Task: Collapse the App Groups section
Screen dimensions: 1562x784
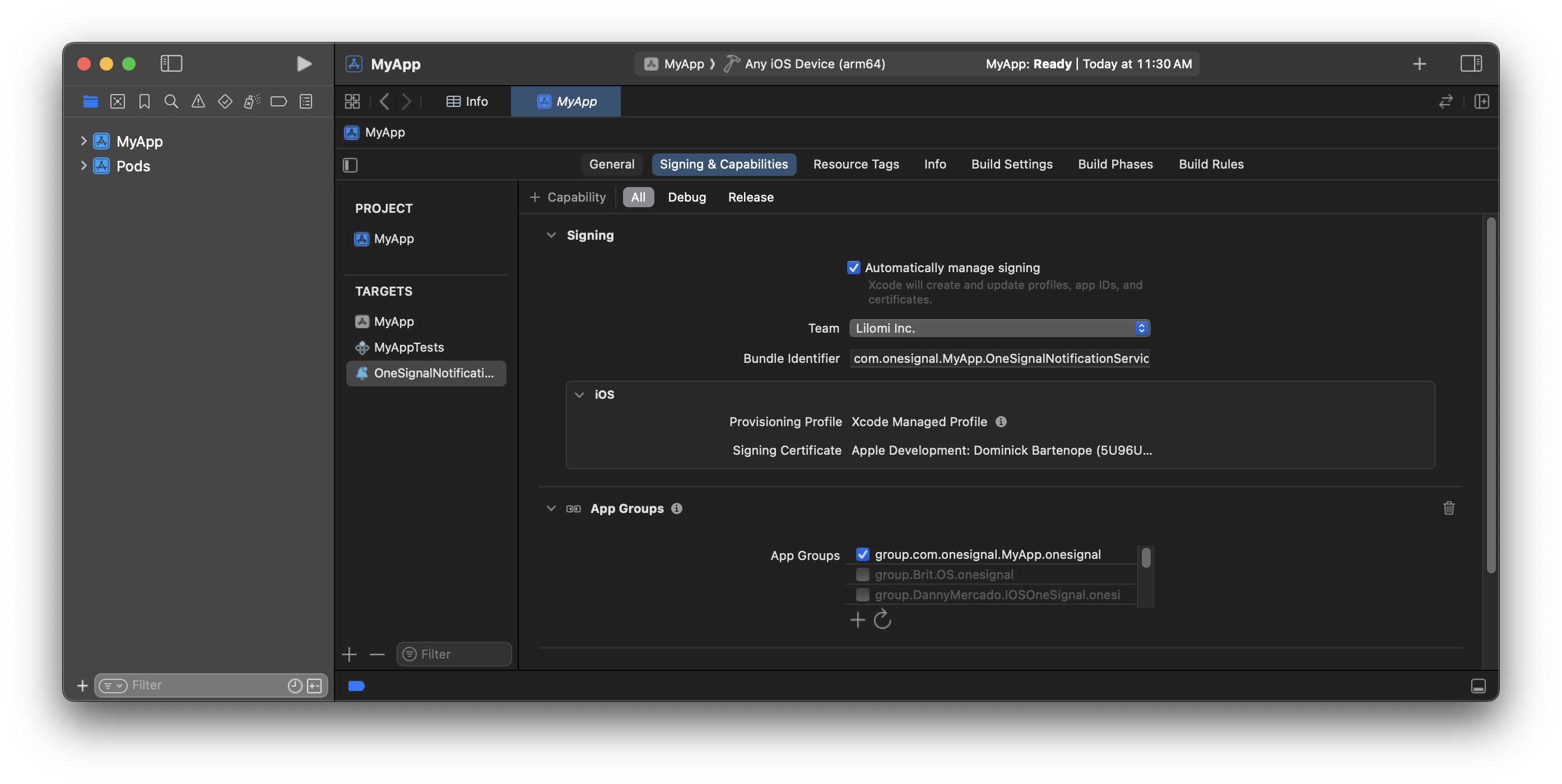Action: pyautogui.click(x=551, y=508)
